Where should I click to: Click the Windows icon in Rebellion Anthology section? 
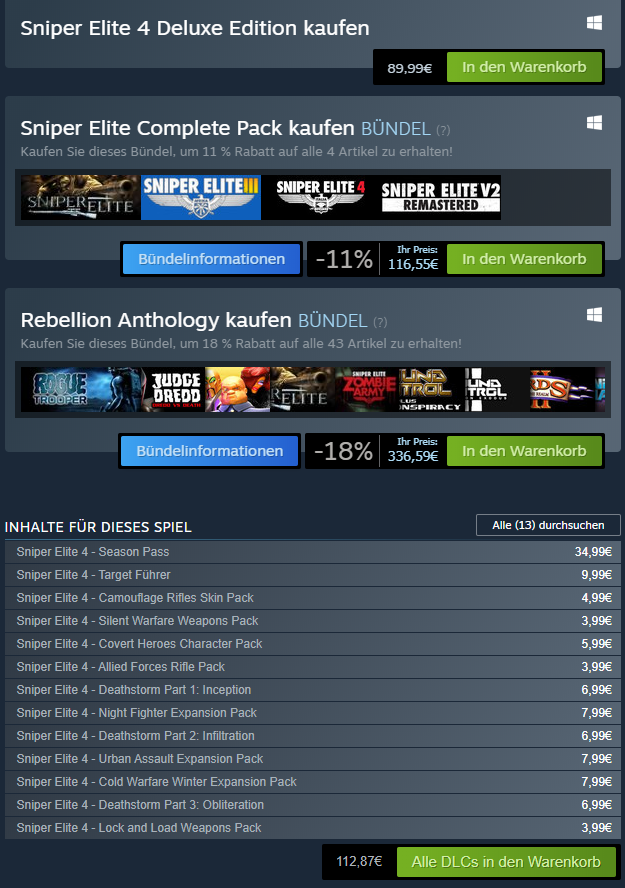point(594,315)
